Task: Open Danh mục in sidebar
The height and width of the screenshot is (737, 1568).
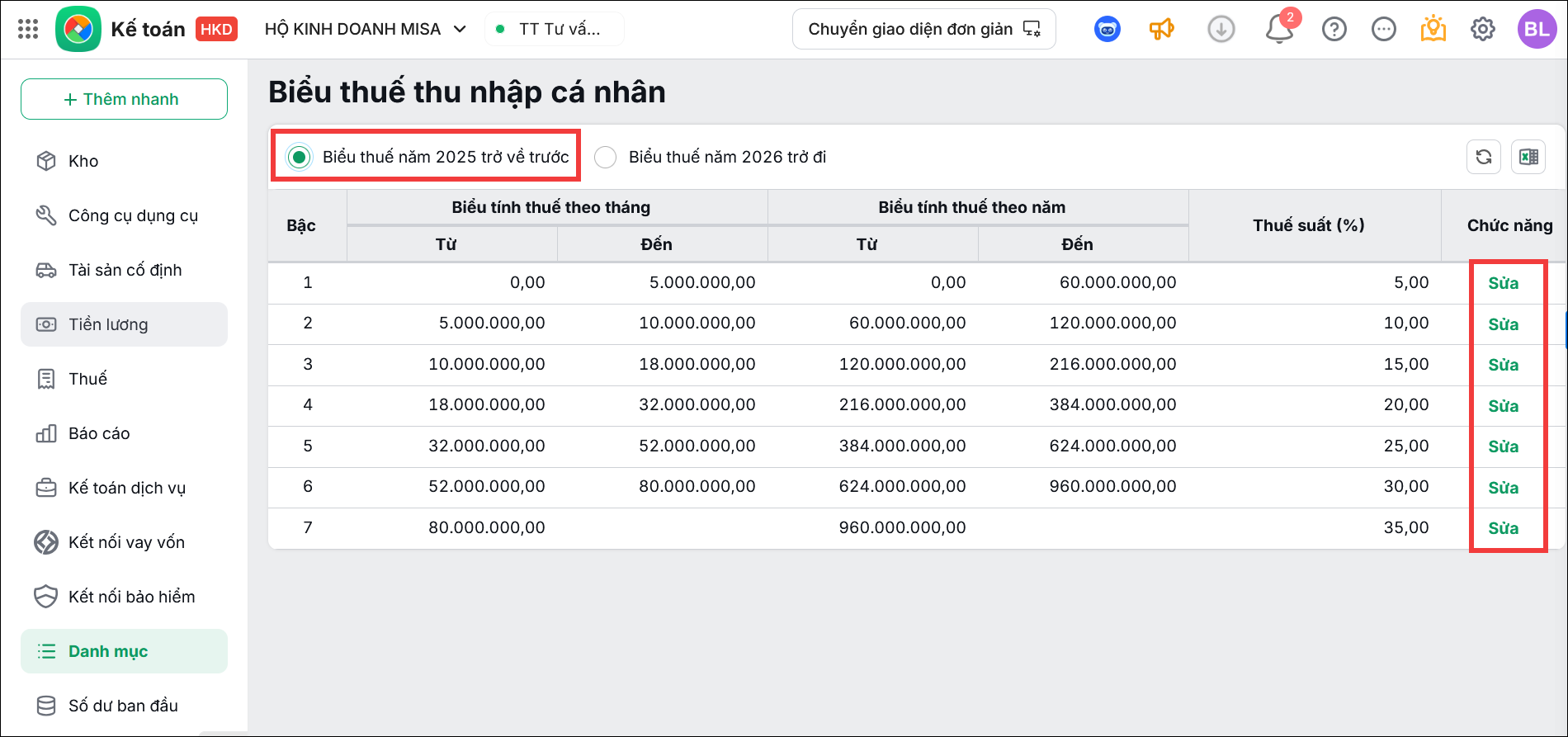Action: tap(124, 651)
